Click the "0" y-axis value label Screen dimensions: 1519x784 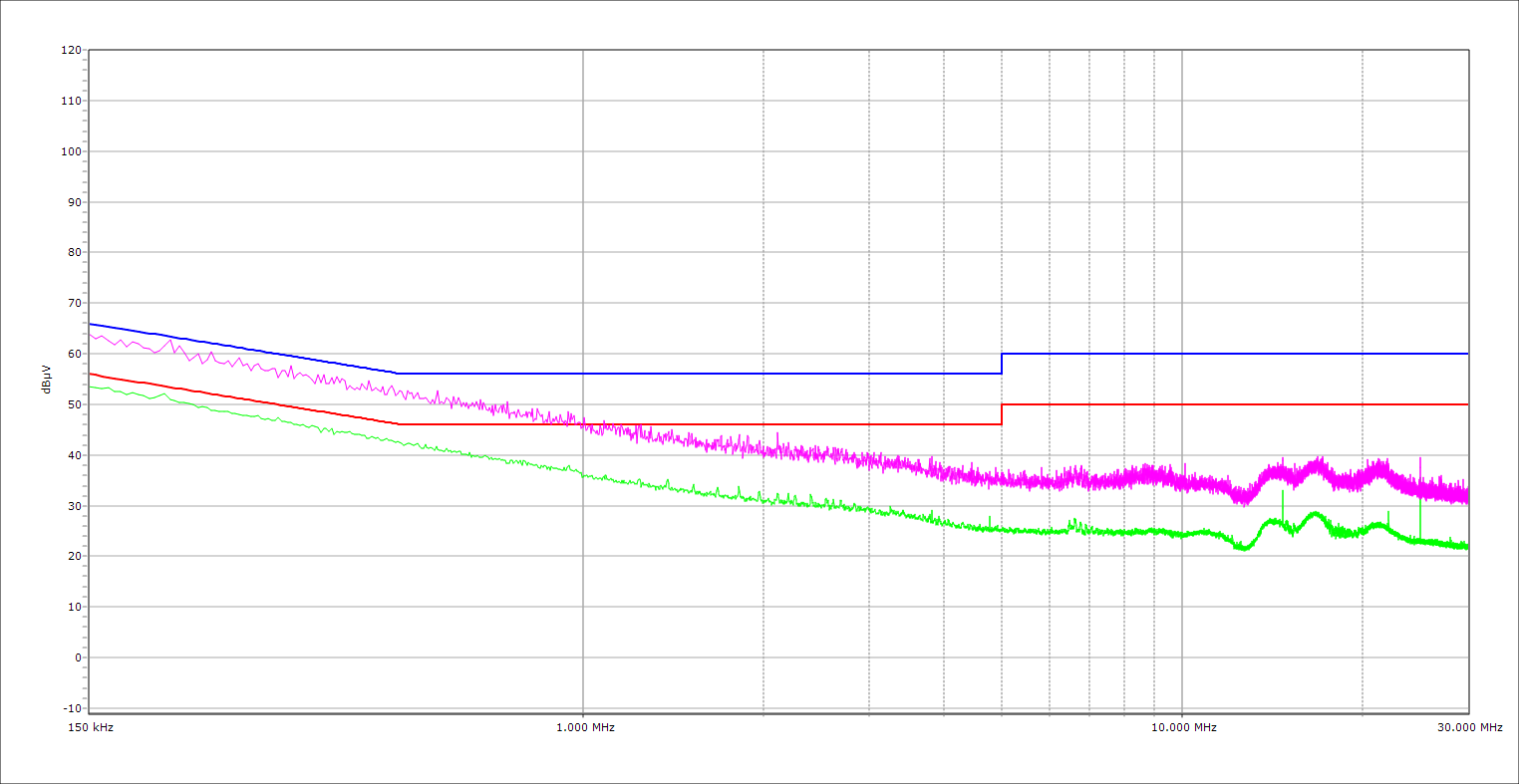[77, 657]
